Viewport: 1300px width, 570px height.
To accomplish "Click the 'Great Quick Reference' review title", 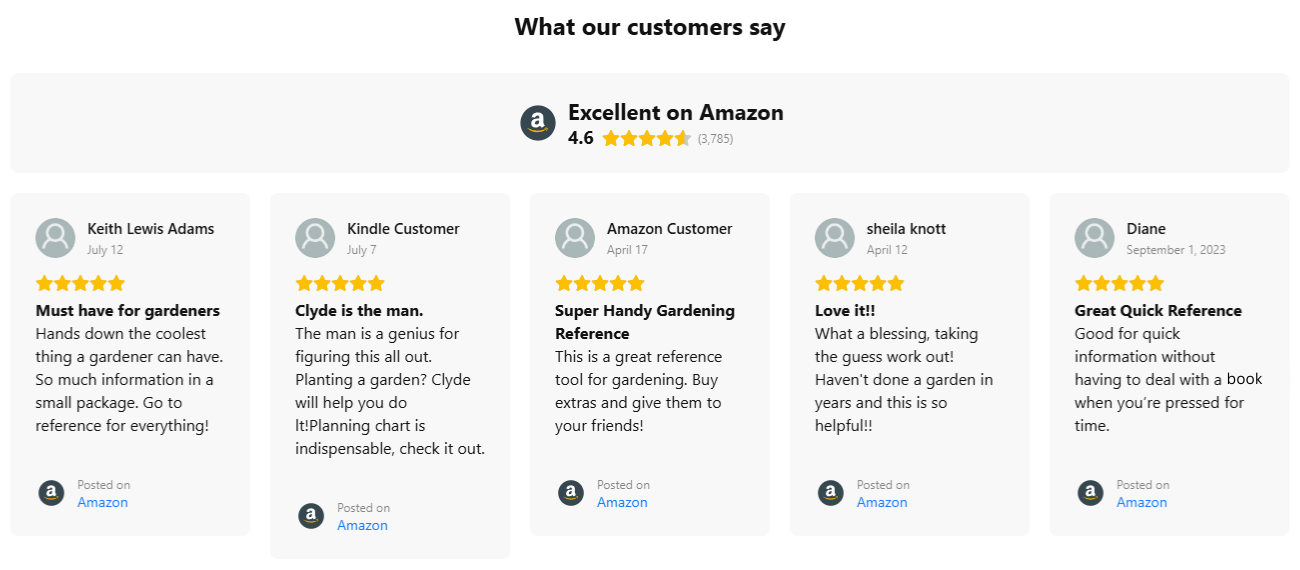I will coord(1158,310).
